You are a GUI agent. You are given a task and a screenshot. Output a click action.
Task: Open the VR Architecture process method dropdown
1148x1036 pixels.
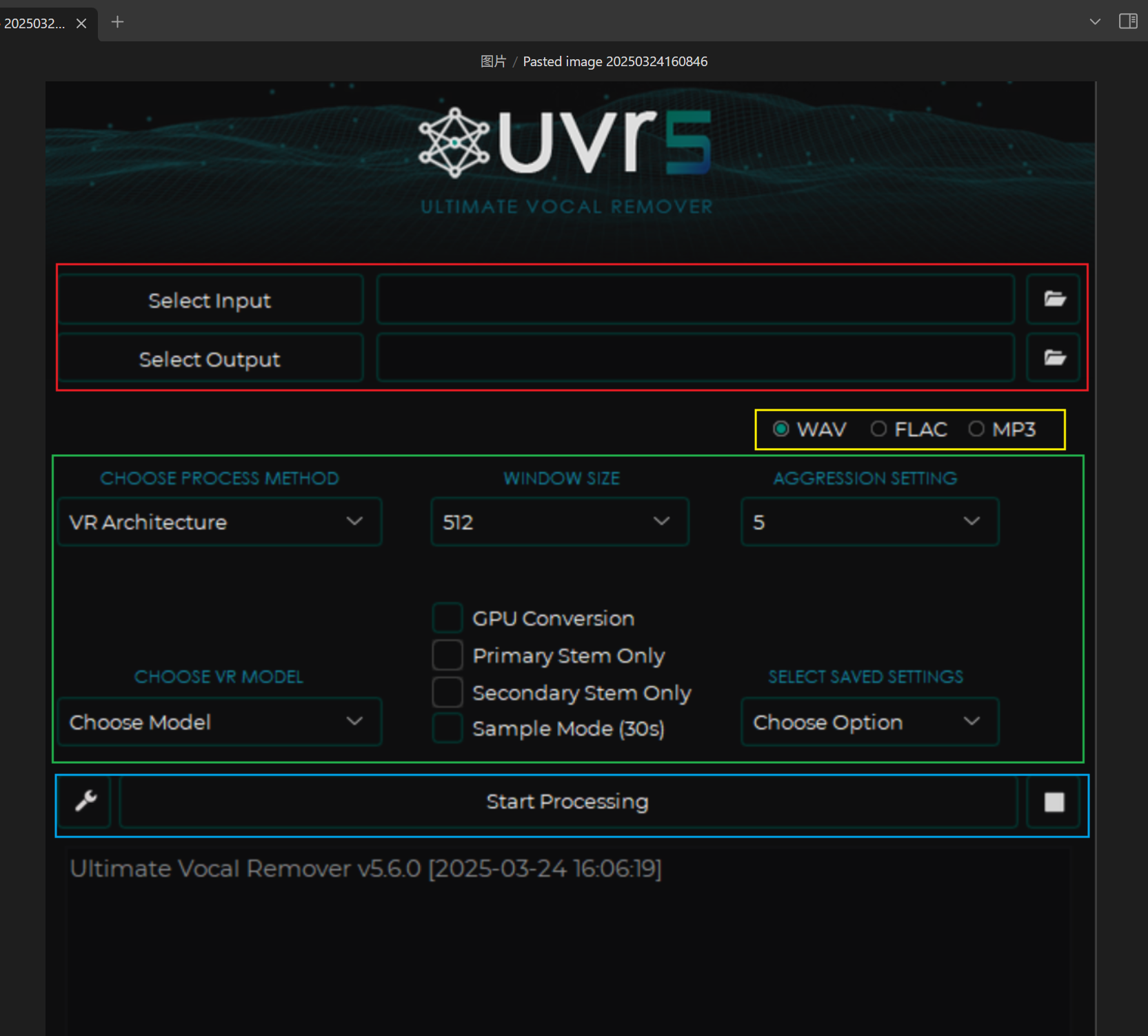click(x=220, y=522)
